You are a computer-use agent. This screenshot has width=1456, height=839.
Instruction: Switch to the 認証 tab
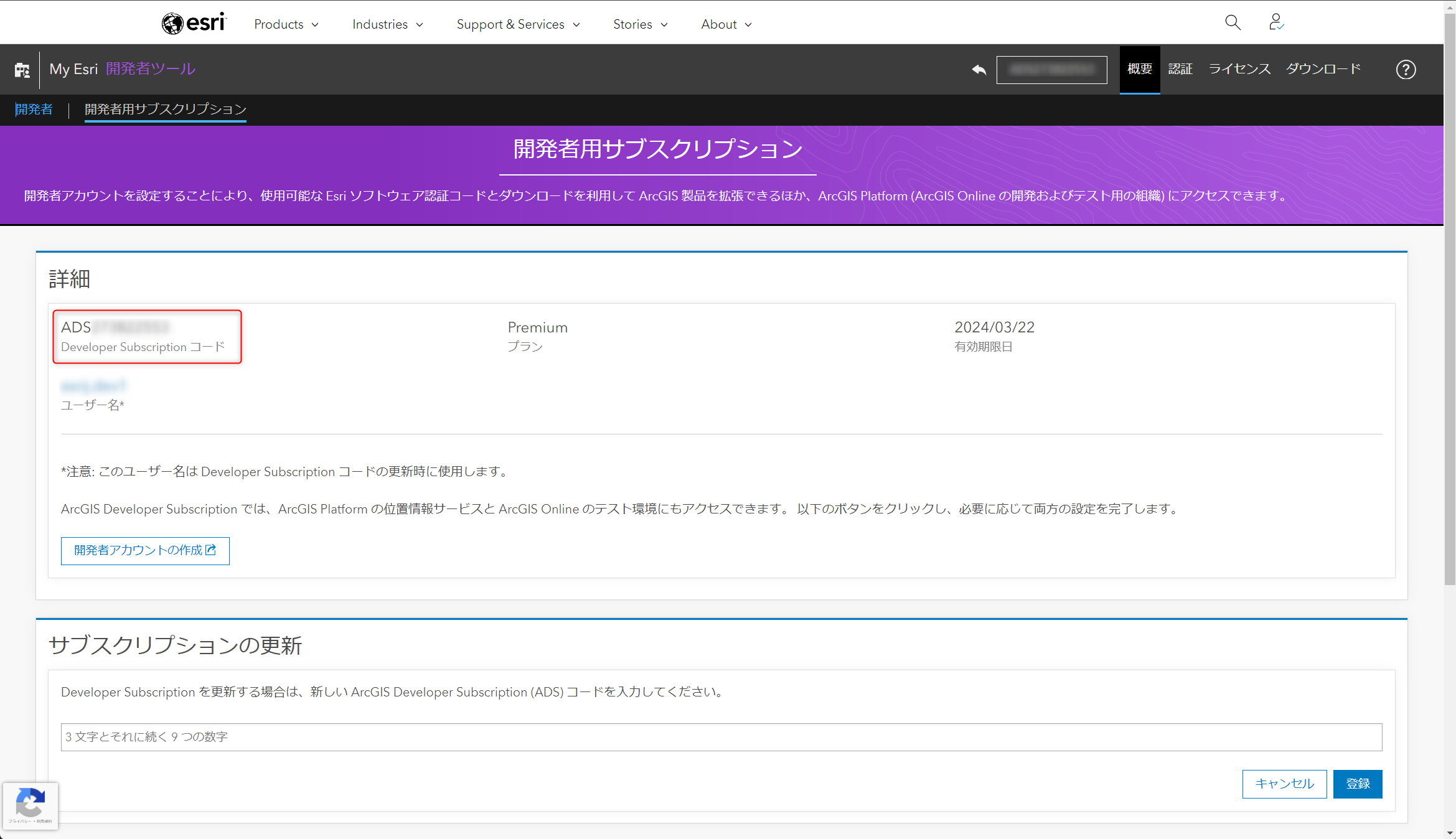(1180, 69)
